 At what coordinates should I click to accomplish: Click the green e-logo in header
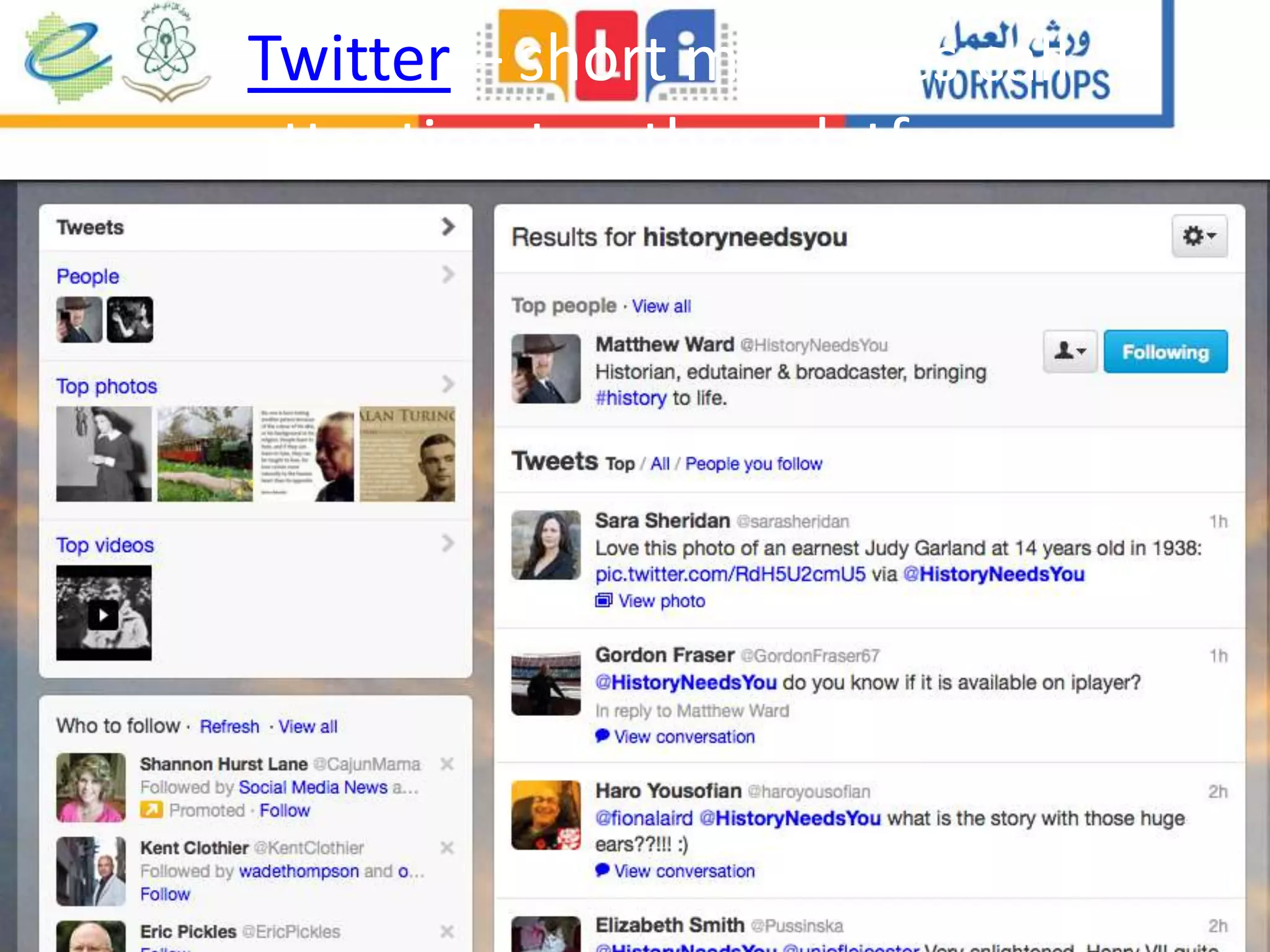(x=68, y=57)
